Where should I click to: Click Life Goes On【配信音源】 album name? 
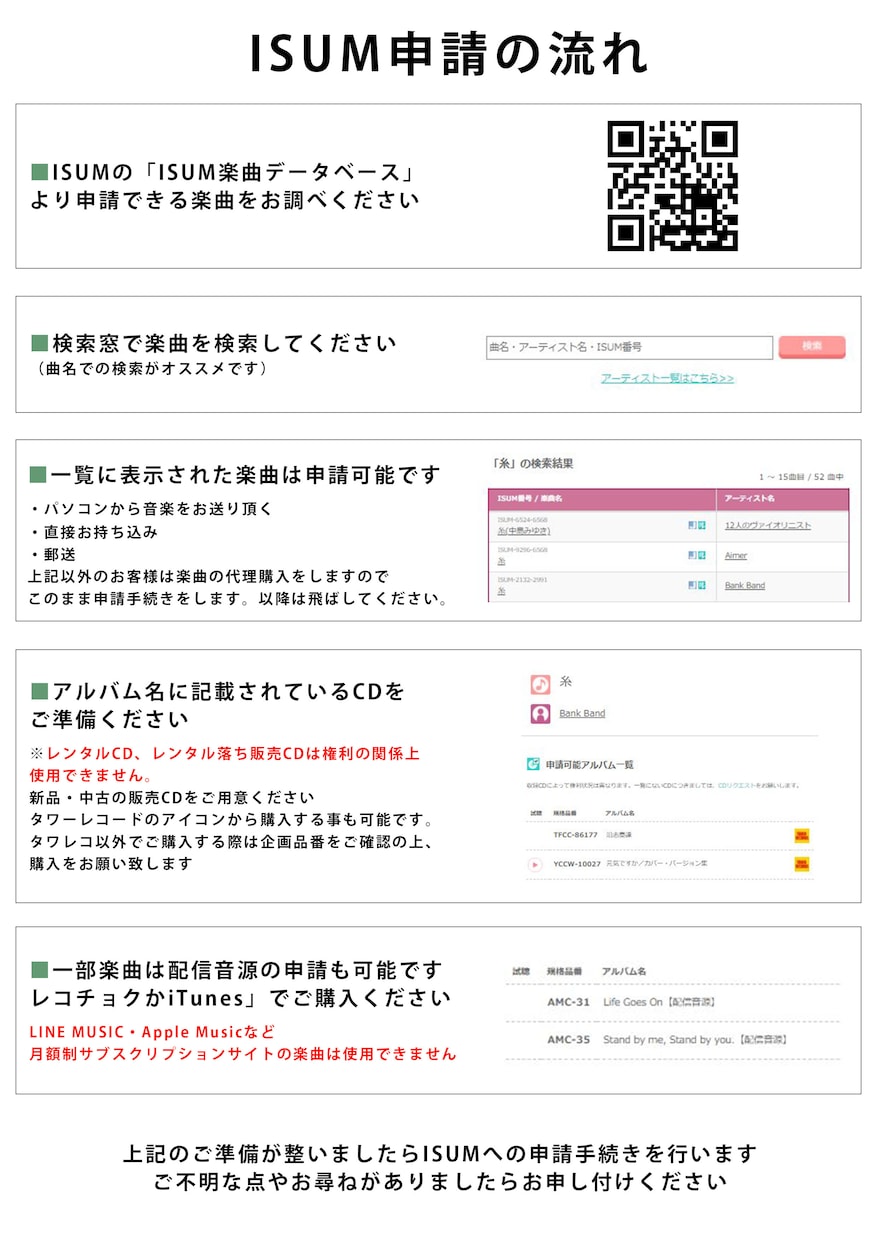(659, 1002)
